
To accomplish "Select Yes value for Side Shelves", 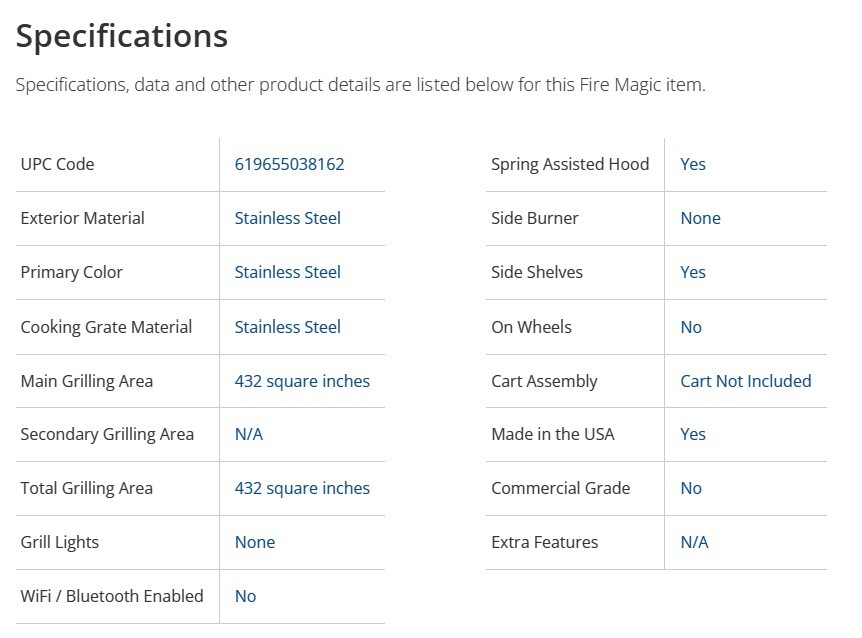I will tap(692, 272).
